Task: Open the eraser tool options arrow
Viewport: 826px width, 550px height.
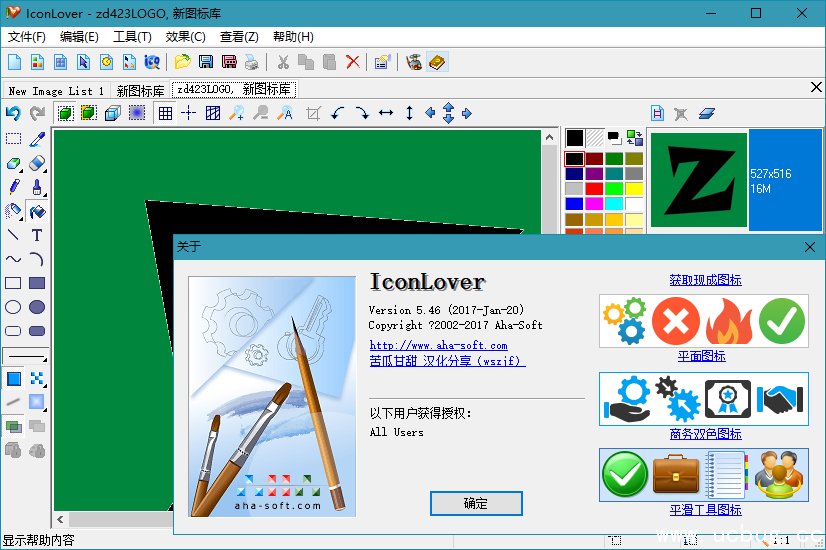Action: 45,171
